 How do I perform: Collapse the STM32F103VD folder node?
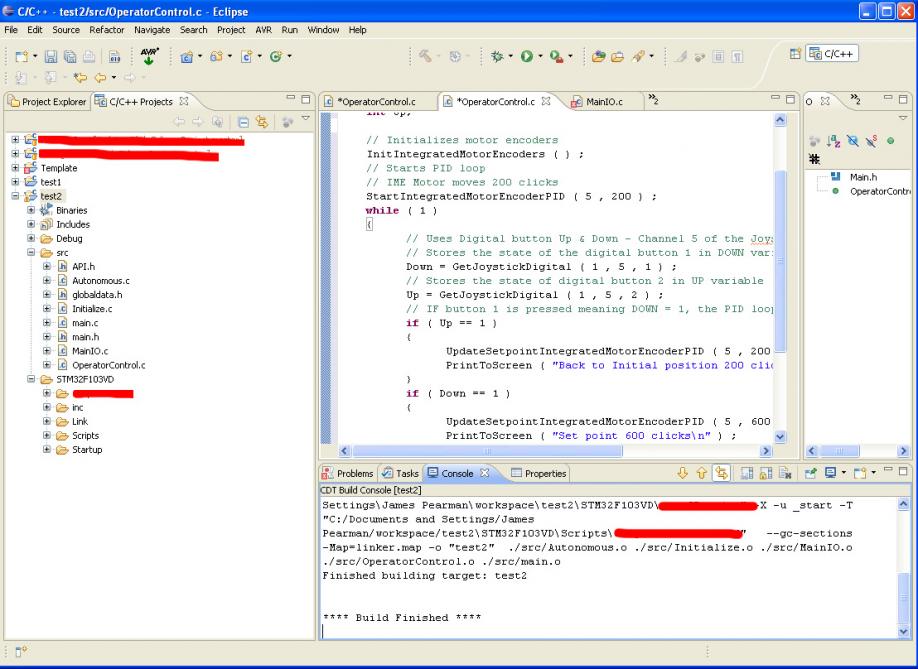31,379
